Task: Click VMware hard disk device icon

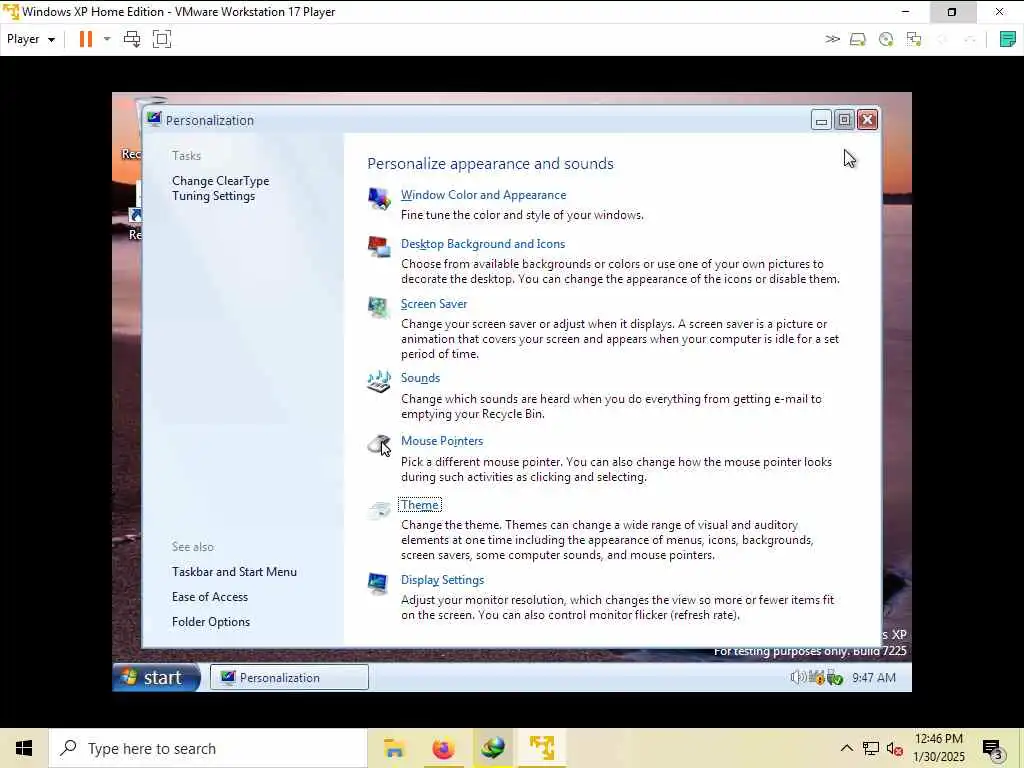Action: point(857,39)
